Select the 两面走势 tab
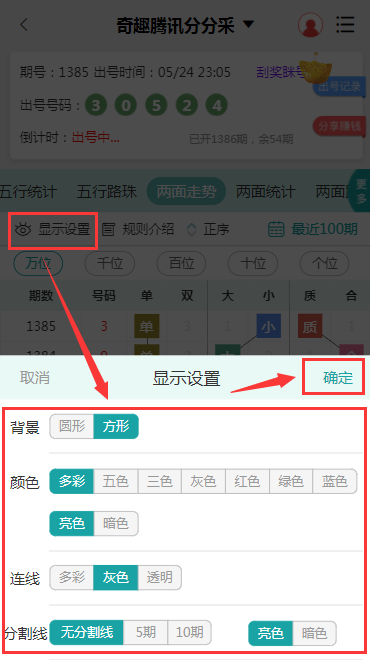This screenshot has height=661, width=370. tap(186, 192)
